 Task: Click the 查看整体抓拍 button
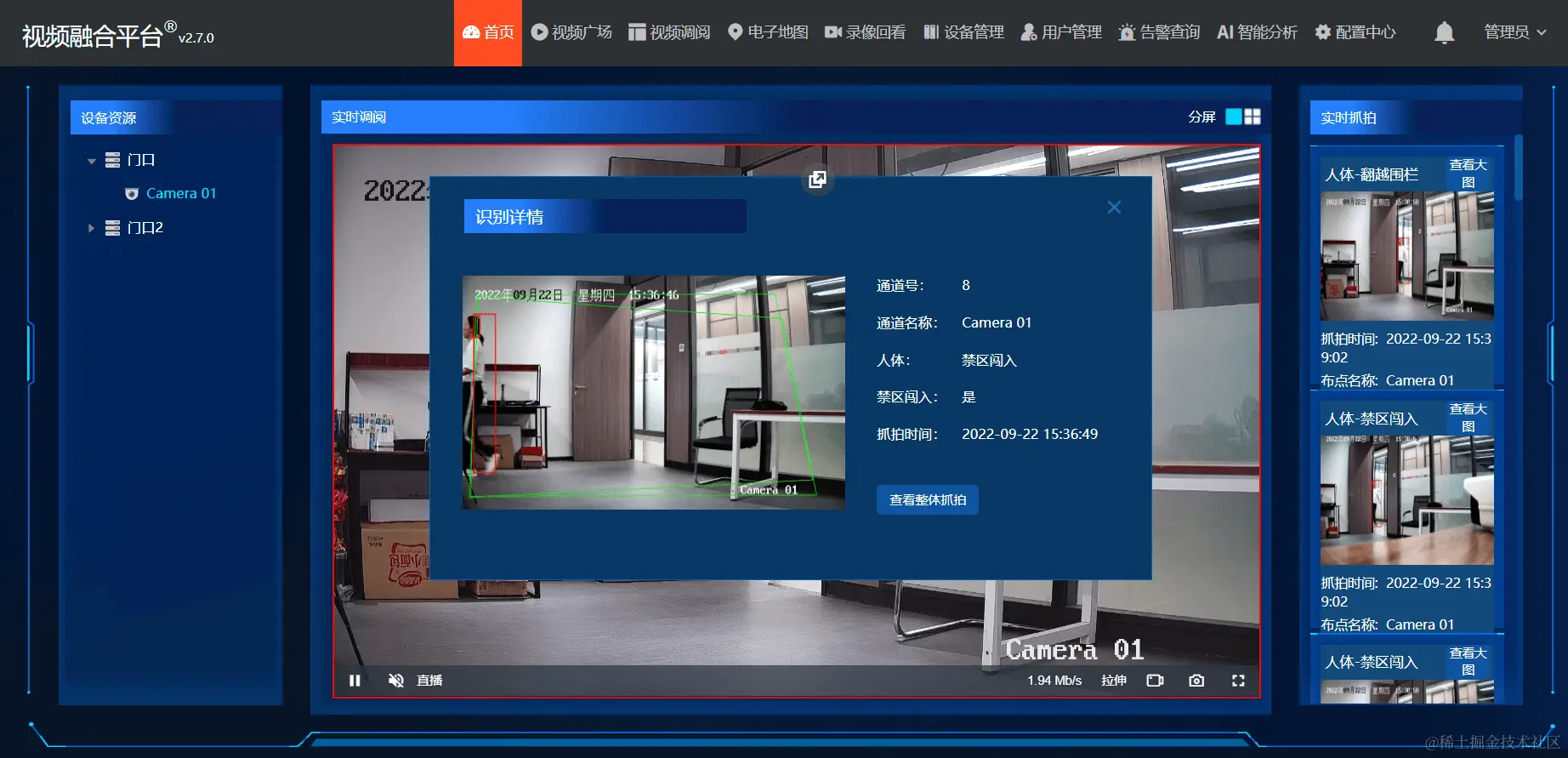pyautogui.click(x=928, y=500)
